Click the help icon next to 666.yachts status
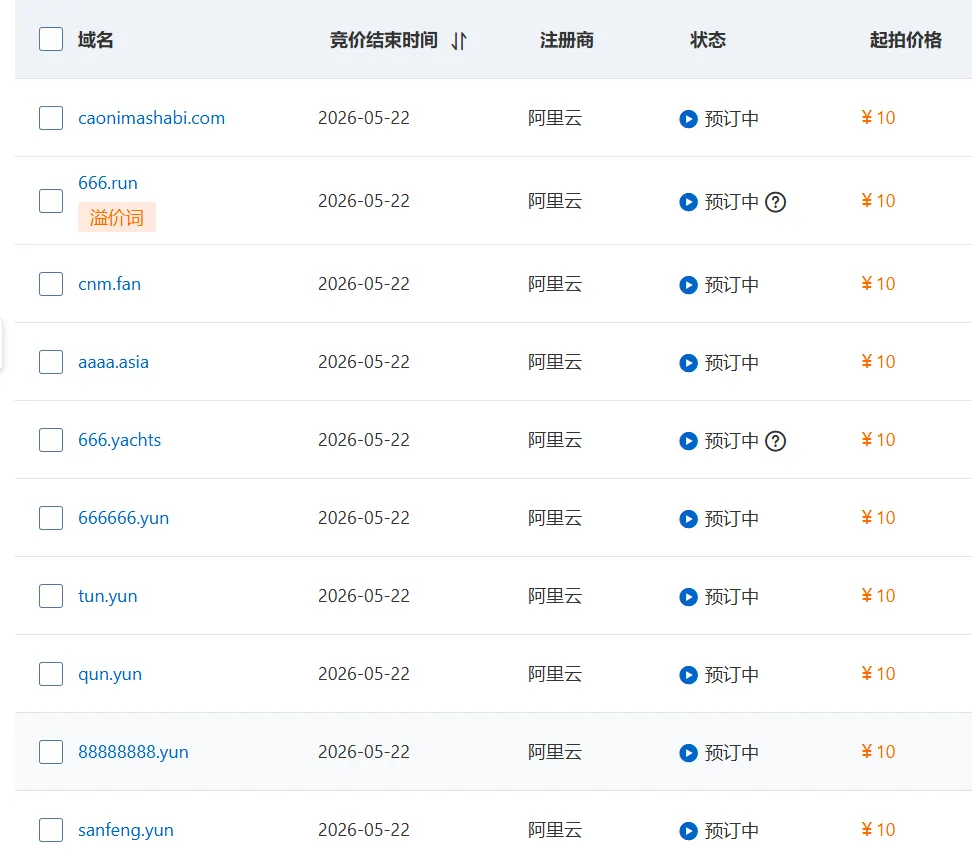The height and width of the screenshot is (867, 972). 775,441
